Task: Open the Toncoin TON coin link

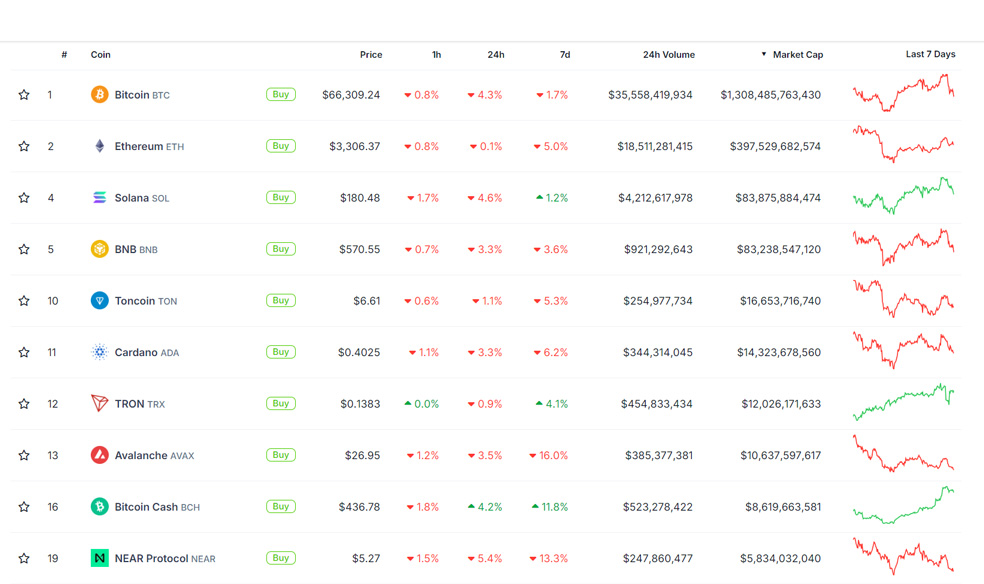Action: coord(146,300)
